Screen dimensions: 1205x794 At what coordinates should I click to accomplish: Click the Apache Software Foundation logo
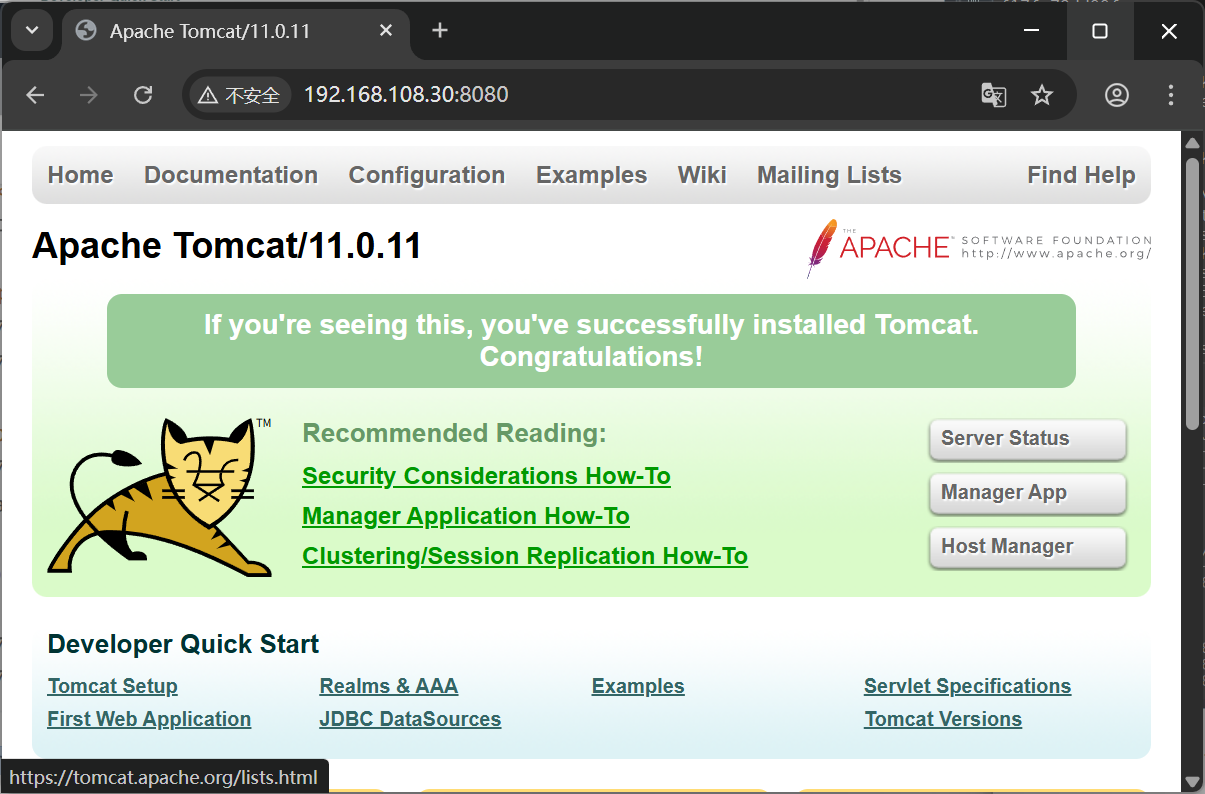point(979,247)
